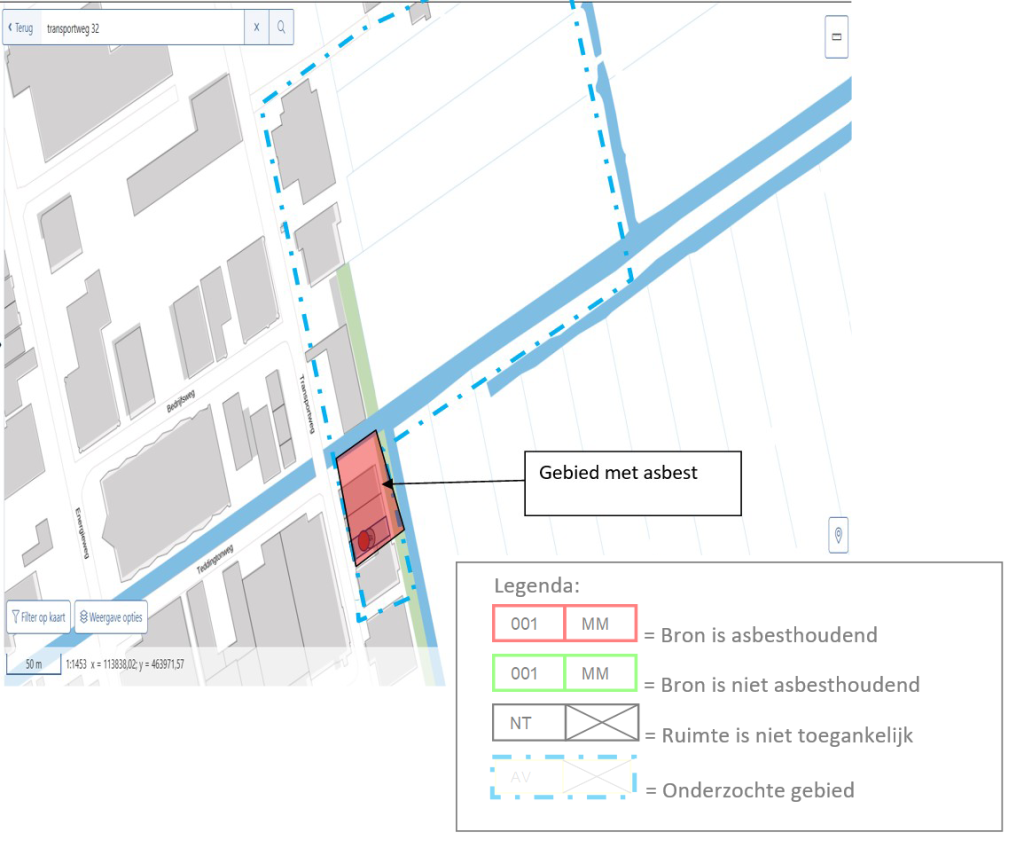Image resolution: width=1024 pixels, height=848 pixels.
Task: Click the 'transportweg 32' search field
Action: click(x=140, y=28)
